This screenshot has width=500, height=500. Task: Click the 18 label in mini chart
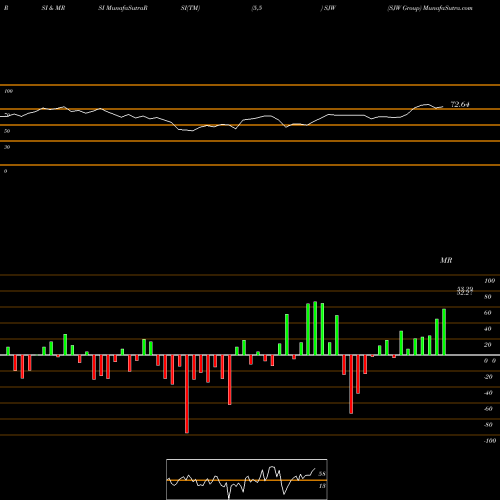coord(322,486)
